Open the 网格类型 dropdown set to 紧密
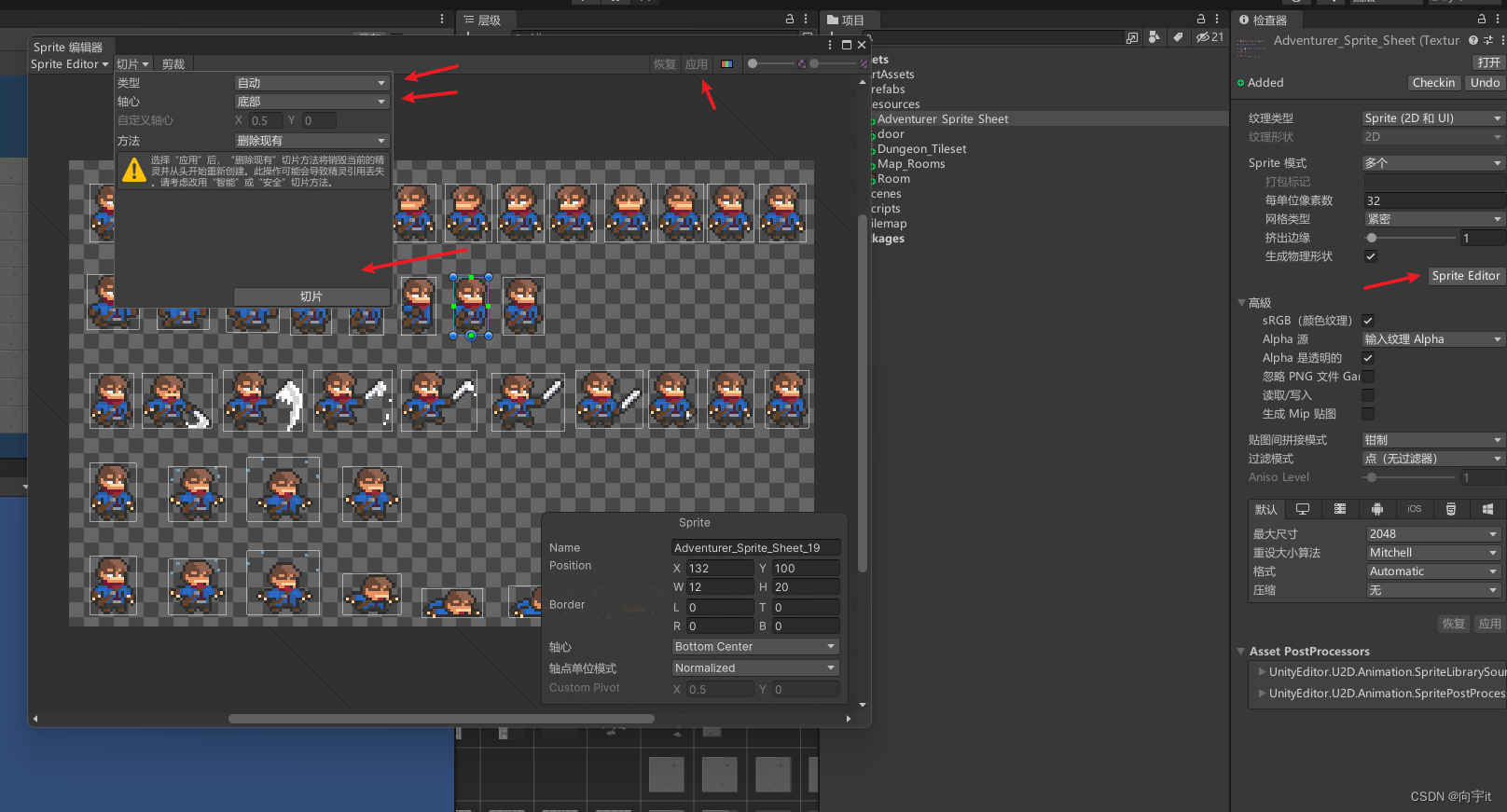1507x812 pixels. tap(1433, 219)
